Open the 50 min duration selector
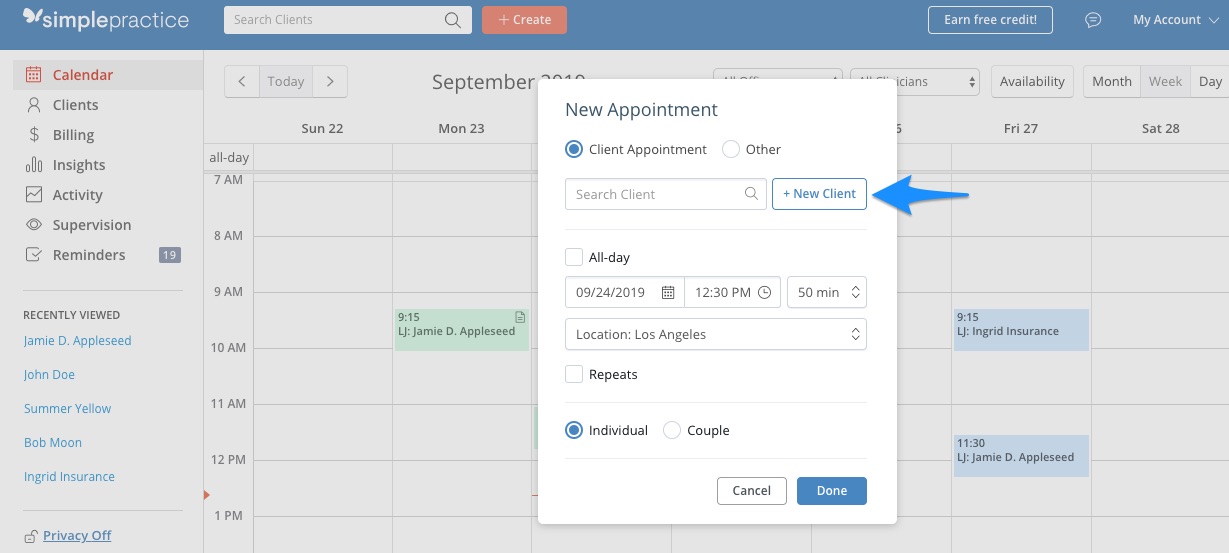Viewport: 1229px width, 553px height. 826,293
